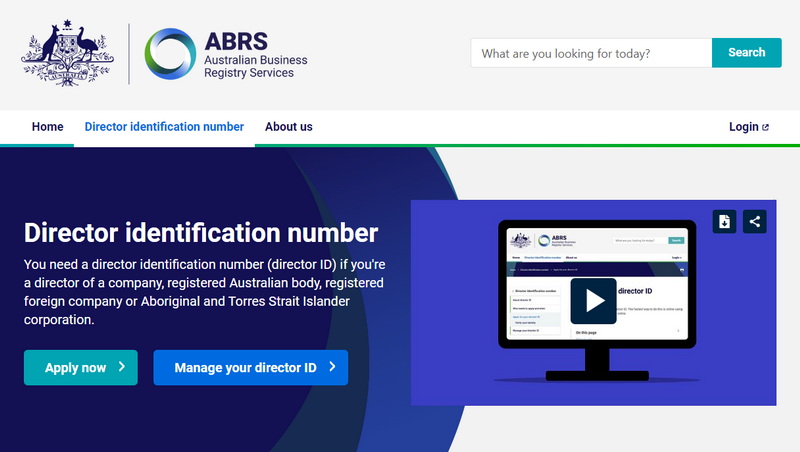Image resolution: width=800 pixels, height=452 pixels.
Task: Click the chevron on the Apply now button
Action: coord(122,366)
